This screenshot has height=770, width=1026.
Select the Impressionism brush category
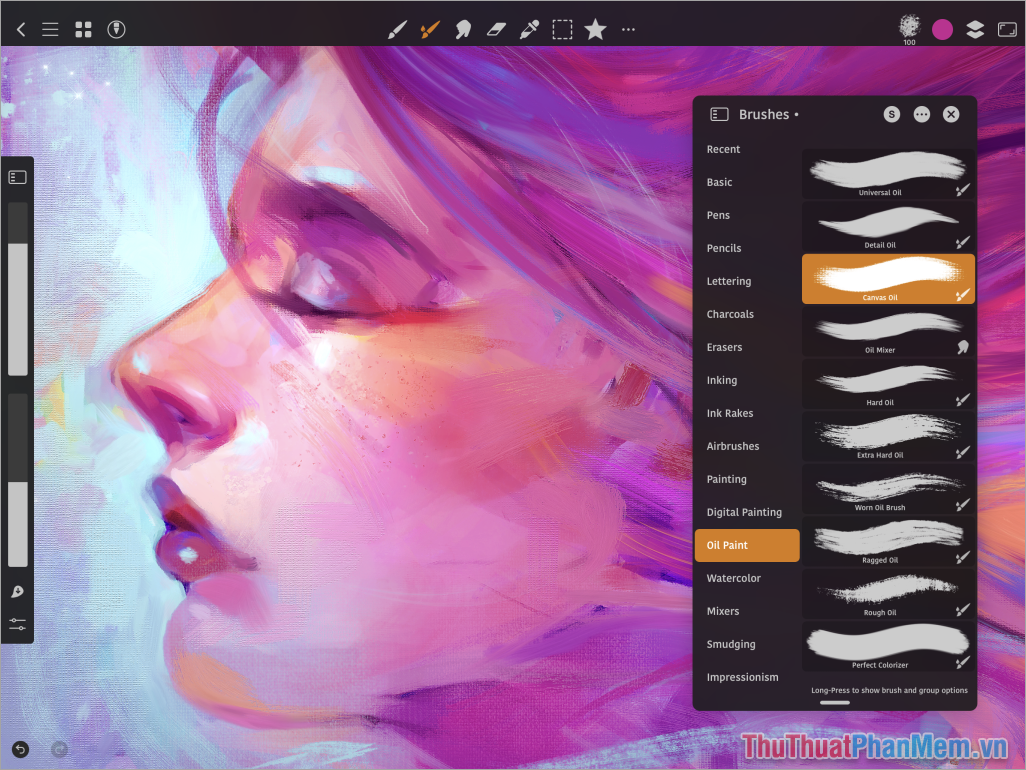(x=743, y=677)
